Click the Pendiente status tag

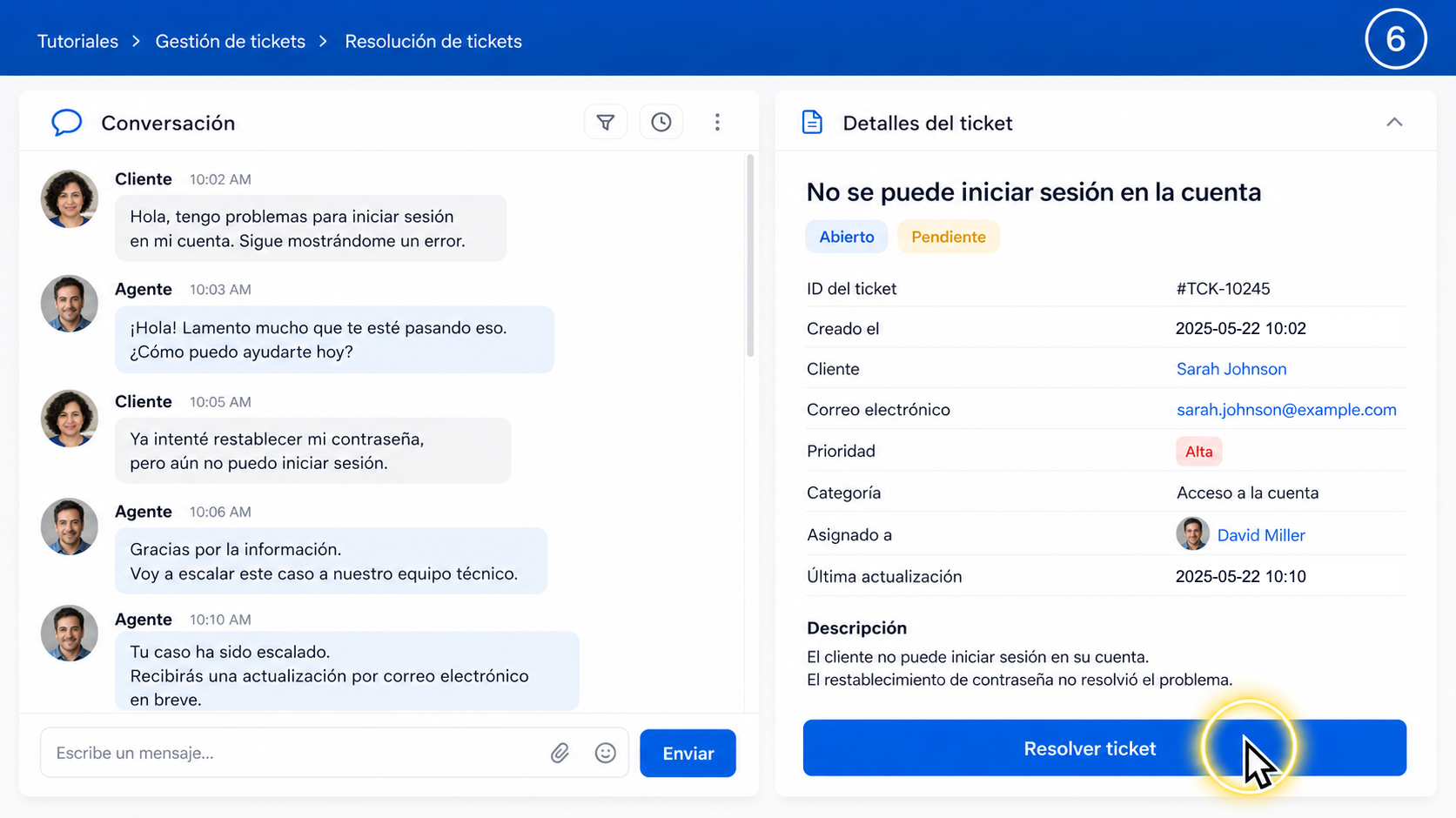tap(948, 237)
